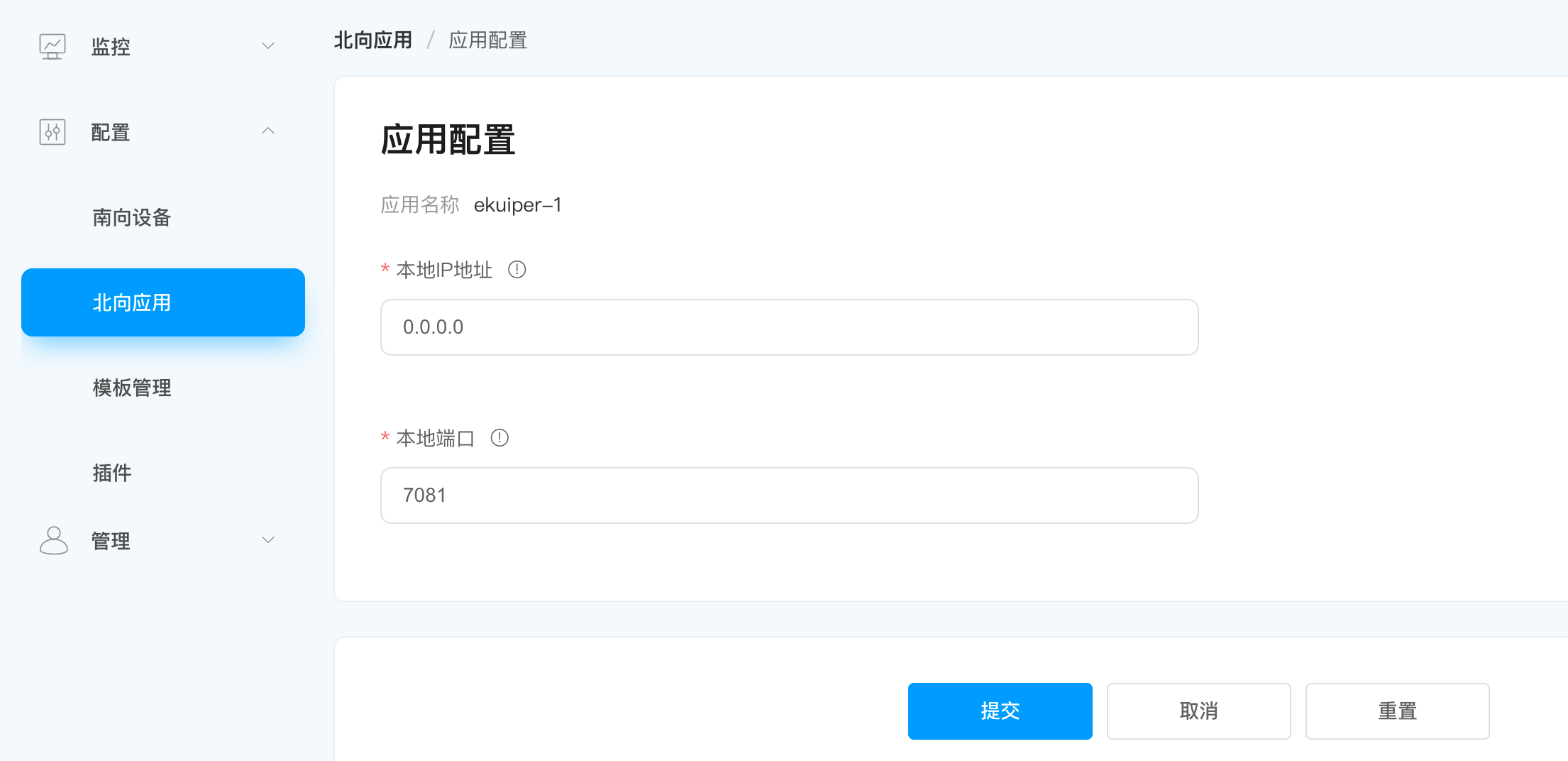Go to 插件 sidebar item
The height and width of the screenshot is (761, 1568).
click(112, 473)
